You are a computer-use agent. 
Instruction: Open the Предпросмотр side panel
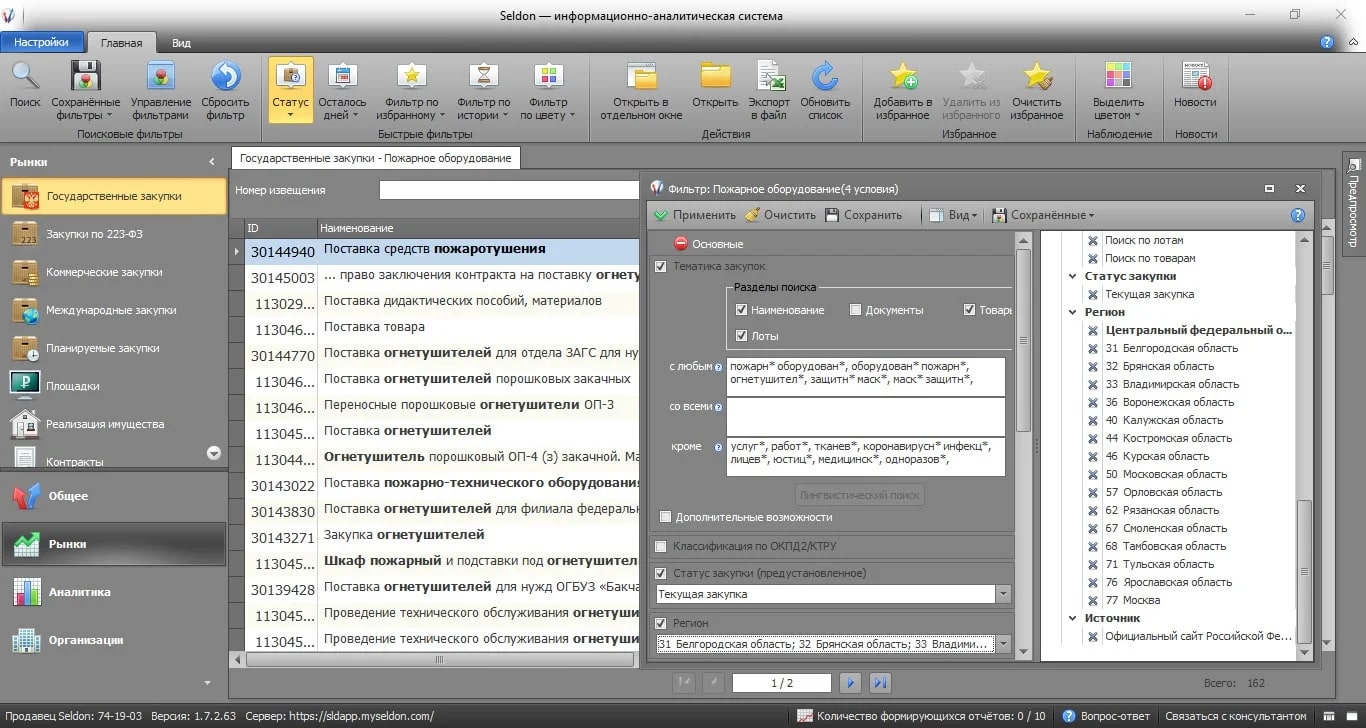click(x=1353, y=202)
